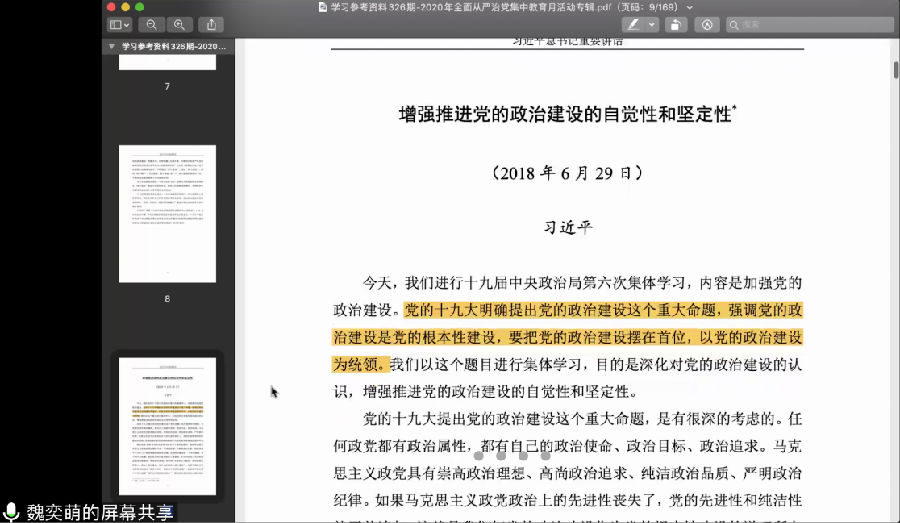Select page 7 thumbnail in sidebar
The image size is (900, 523).
(167, 62)
